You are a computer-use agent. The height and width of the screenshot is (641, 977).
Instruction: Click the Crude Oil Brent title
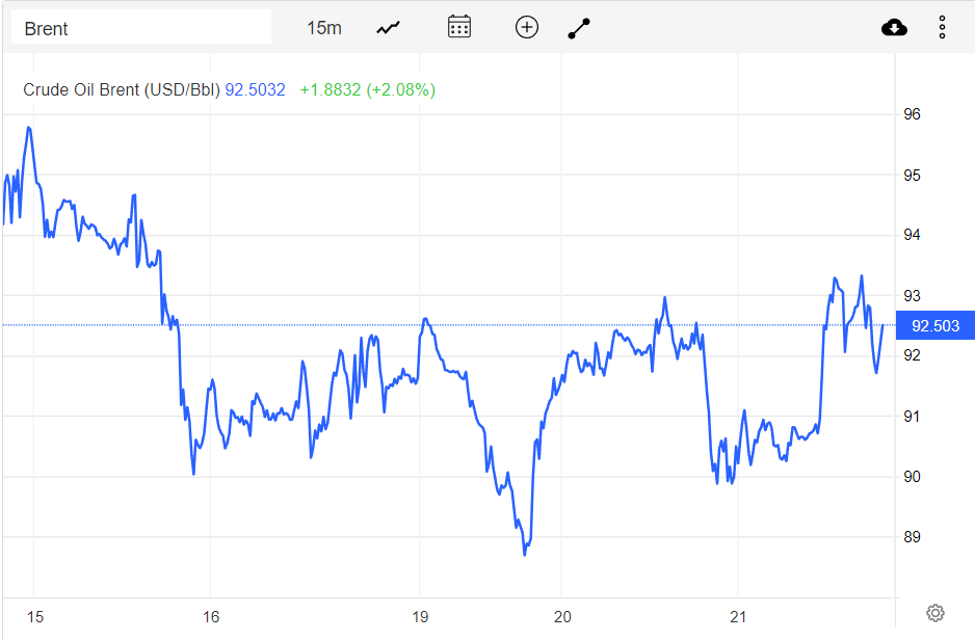point(121,90)
